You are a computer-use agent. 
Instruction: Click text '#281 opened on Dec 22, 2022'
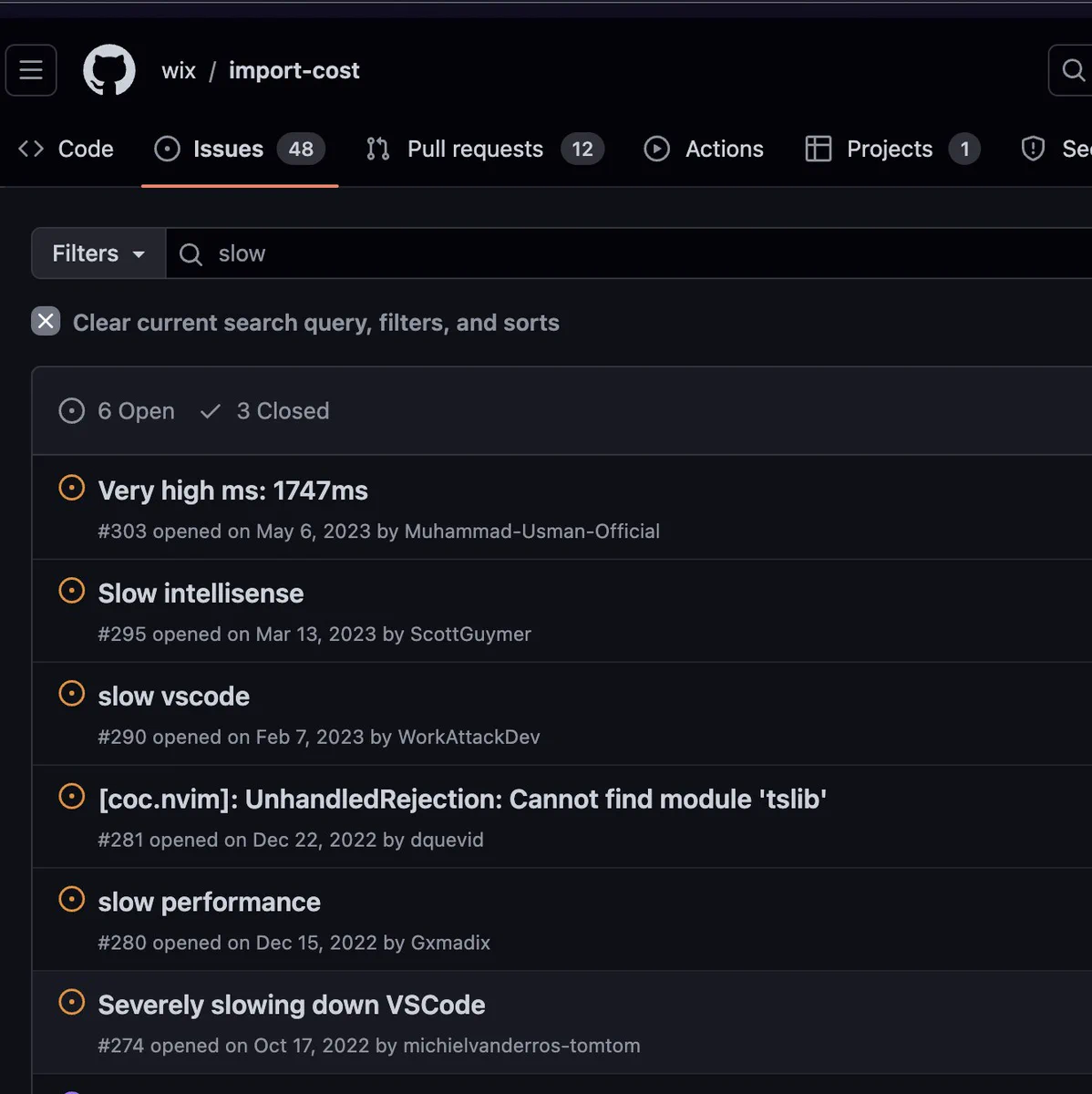tap(237, 841)
